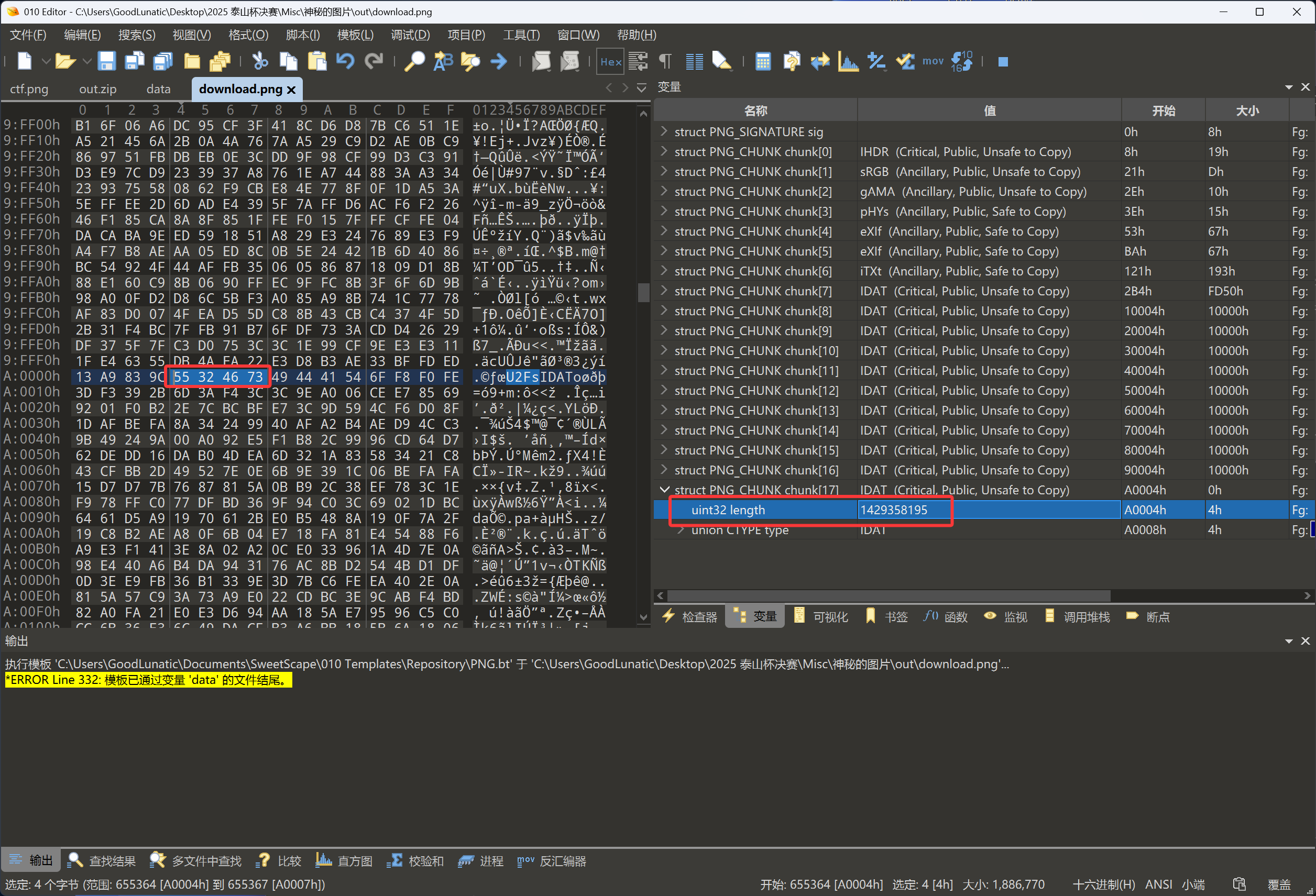
Task: Click the Save As toolbar icon
Action: 134,61
